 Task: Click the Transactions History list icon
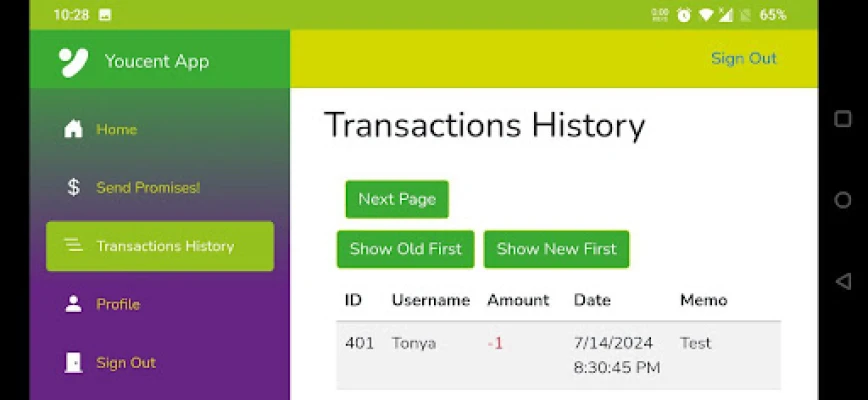pyautogui.click(x=73, y=246)
